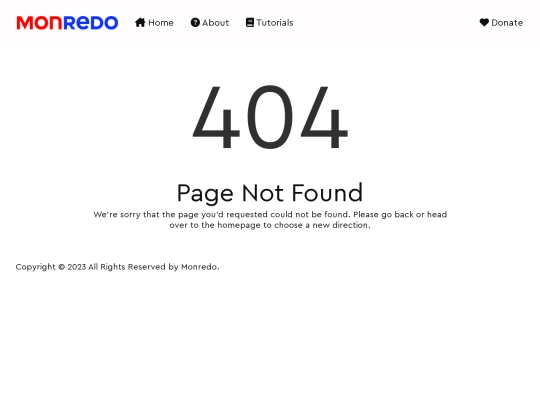
Task: Click the copyright footer text
Action: pyautogui.click(x=117, y=267)
